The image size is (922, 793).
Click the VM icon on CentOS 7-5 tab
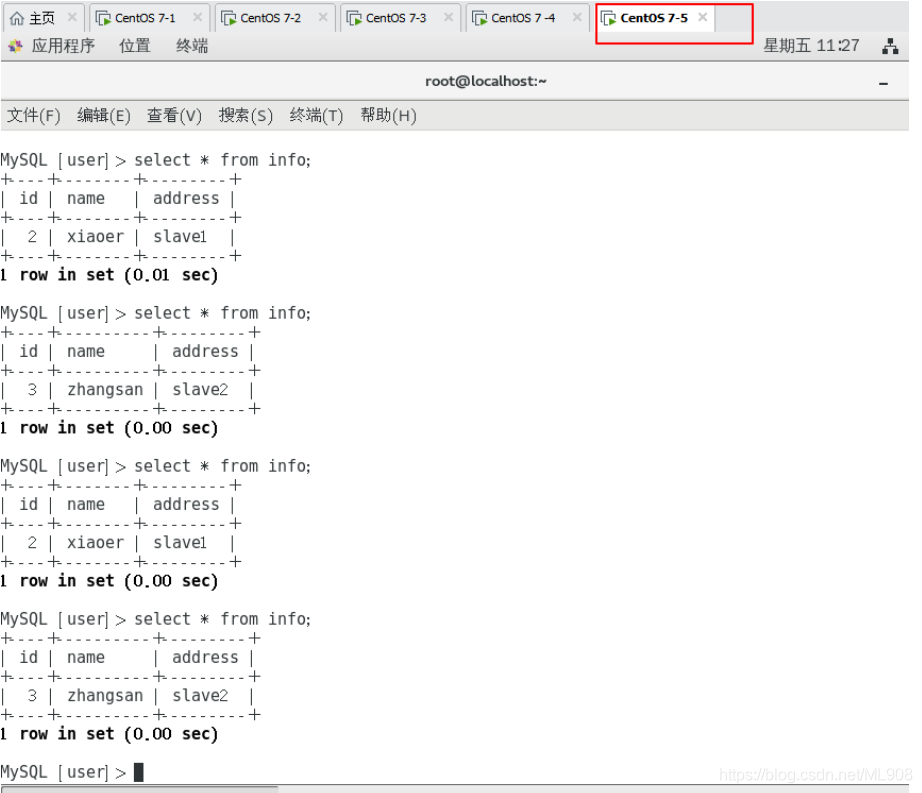[609, 19]
